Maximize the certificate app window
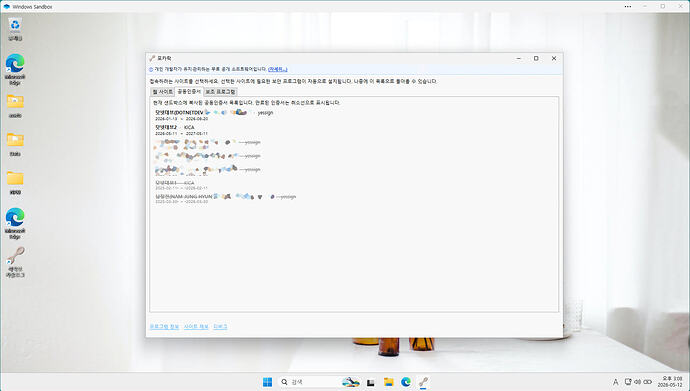690x391 pixels. [536, 58]
